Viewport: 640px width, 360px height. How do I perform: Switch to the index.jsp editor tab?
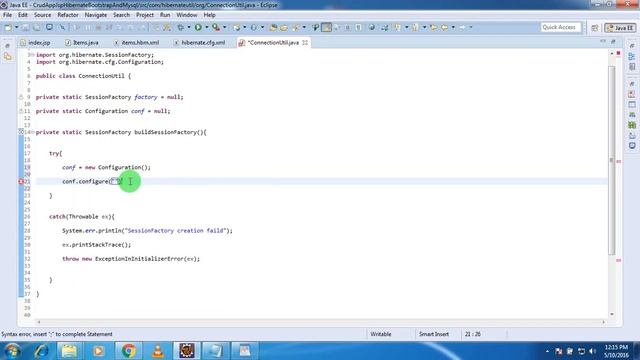click(36, 42)
